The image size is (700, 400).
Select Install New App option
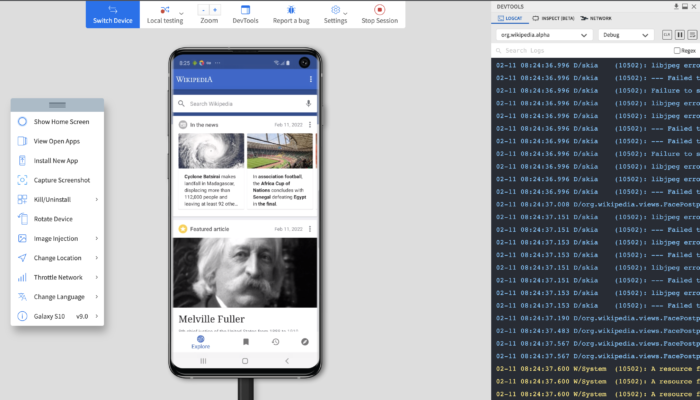pyautogui.click(x=56, y=160)
